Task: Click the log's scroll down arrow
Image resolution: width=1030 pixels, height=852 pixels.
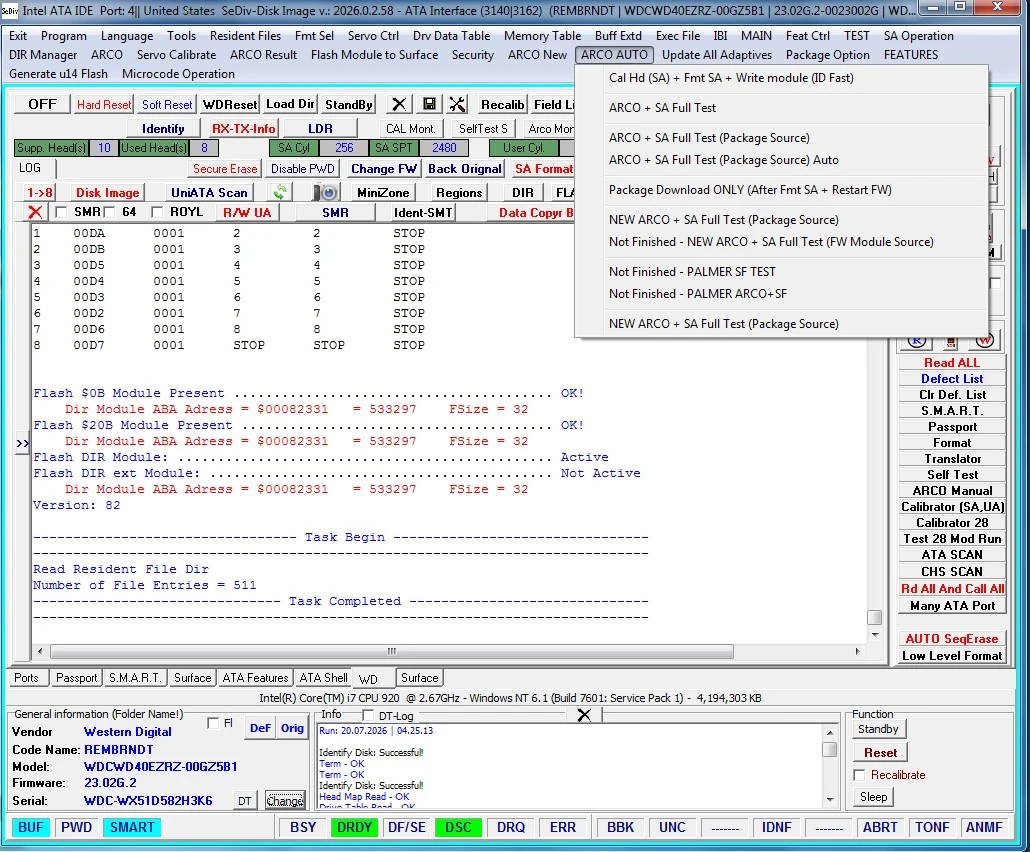Action: pos(874,635)
